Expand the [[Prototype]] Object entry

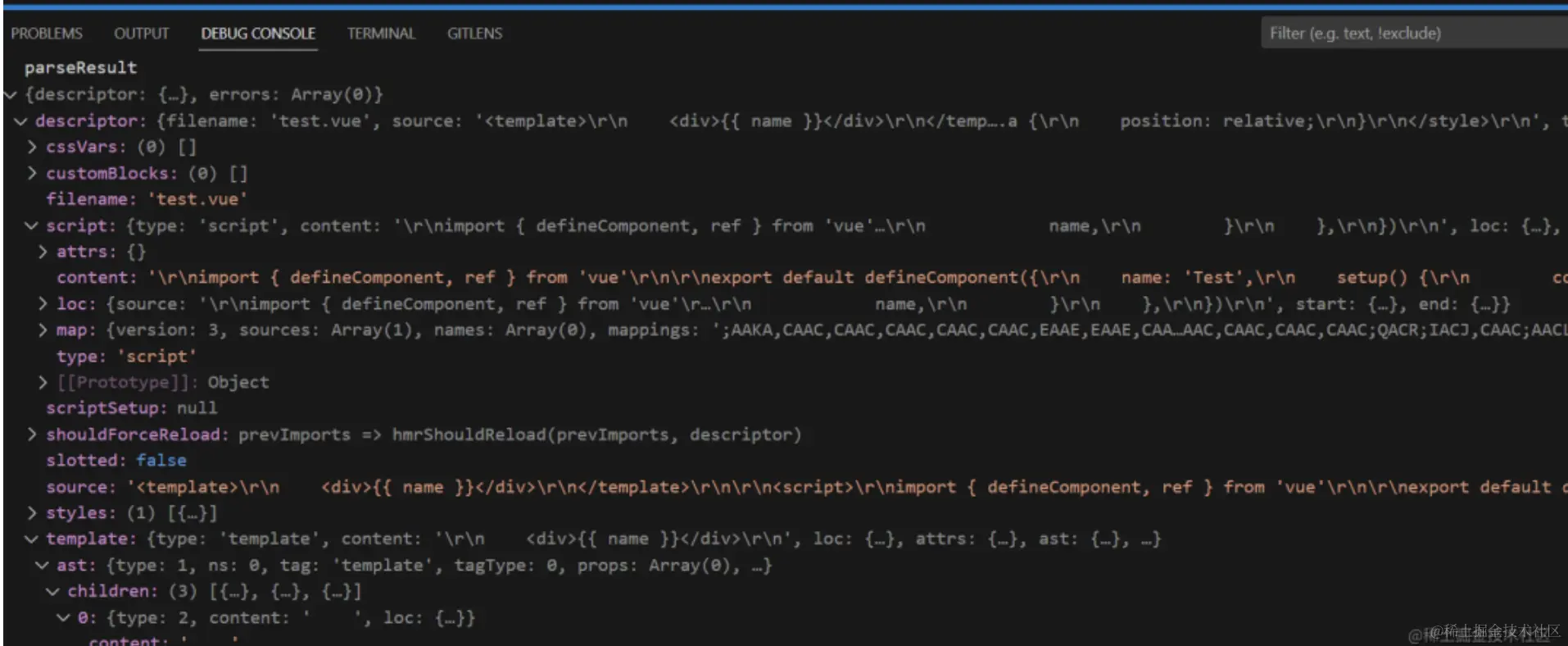[43, 382]
